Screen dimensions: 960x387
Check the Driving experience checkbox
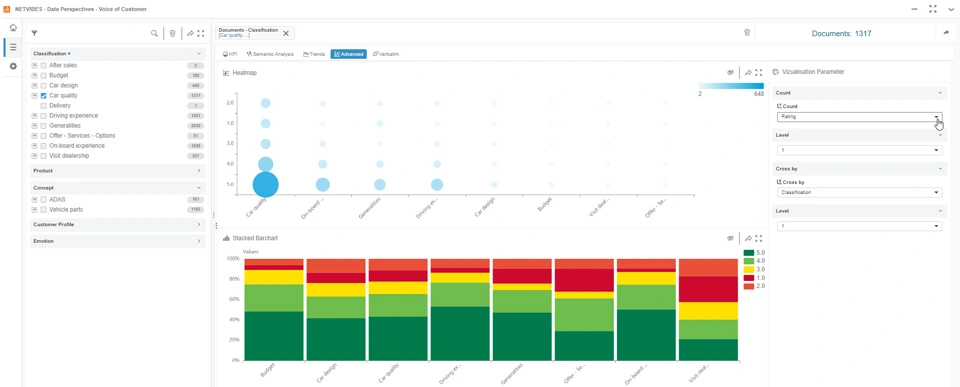click(x=43, y=116)
